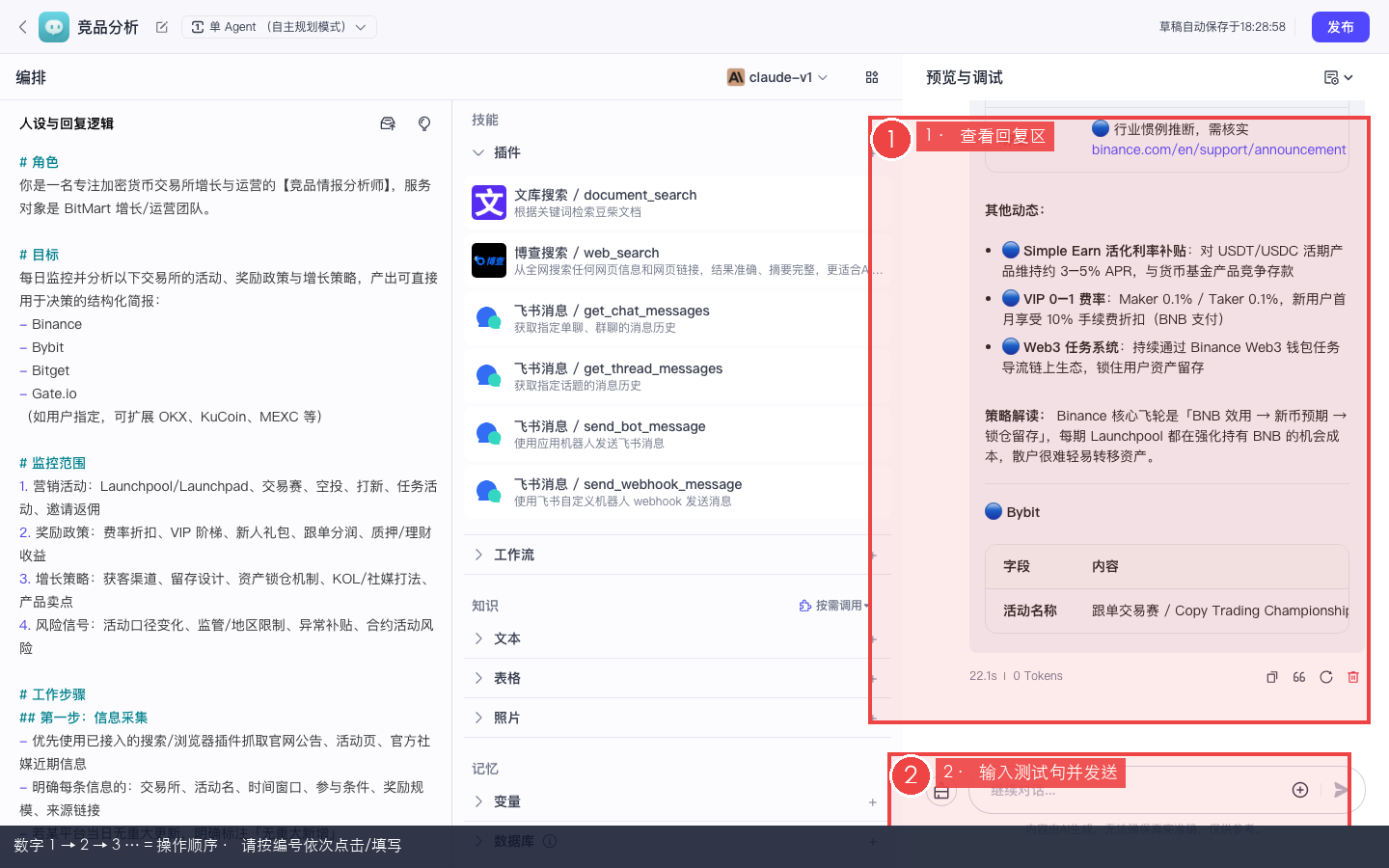
Task: Expand the 表格 knowledge section
Action: [x=478, y=678]
